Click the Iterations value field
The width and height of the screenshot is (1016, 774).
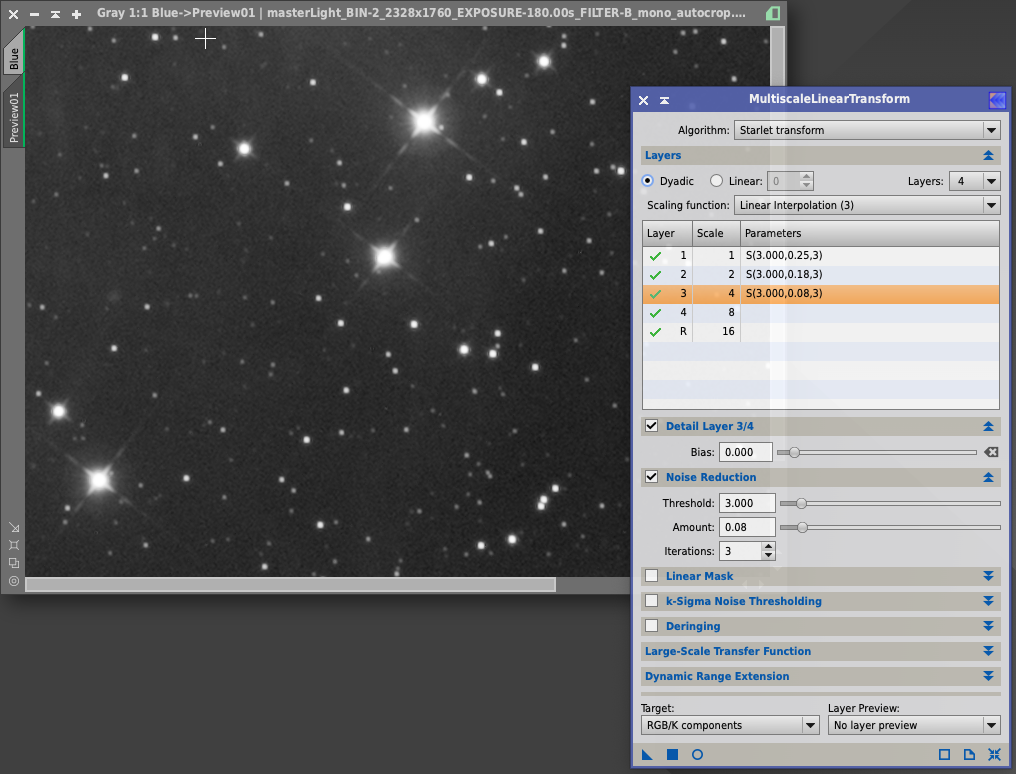(x=740, y=551)
